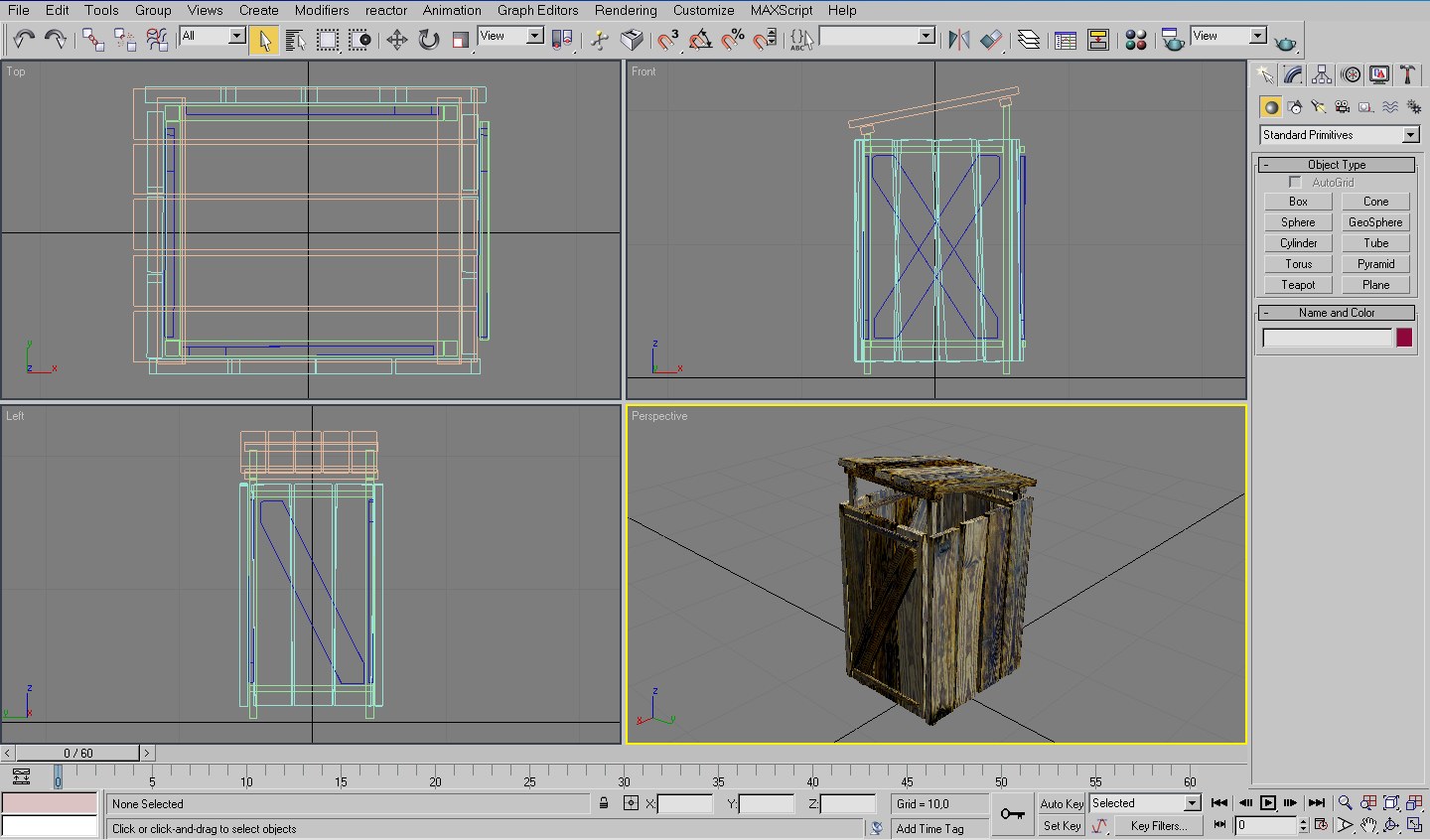Image resolution: width=1430 pixels, height=840 pixels.
Task: Open the All selection filter dropdown
Action: [236, 37]
